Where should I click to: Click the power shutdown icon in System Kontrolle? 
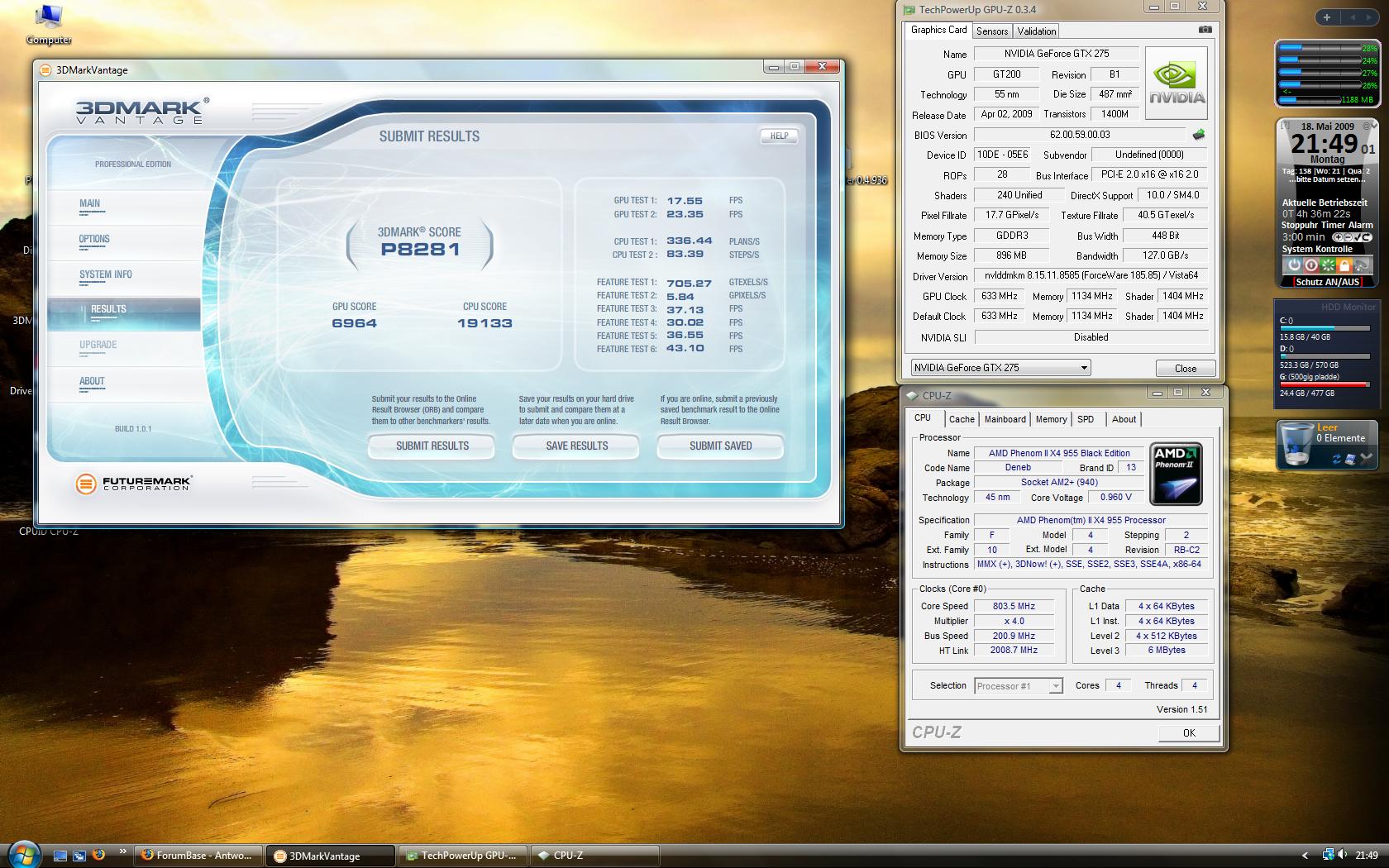[x=1294, y=265]
